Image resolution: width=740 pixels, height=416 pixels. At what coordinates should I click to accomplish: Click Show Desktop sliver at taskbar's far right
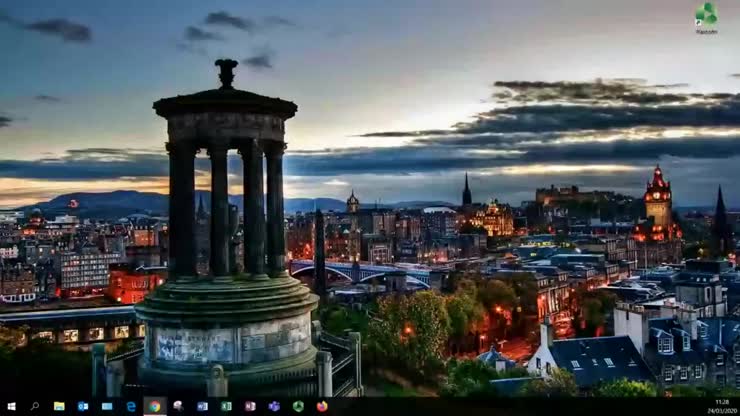coord(738,406)
